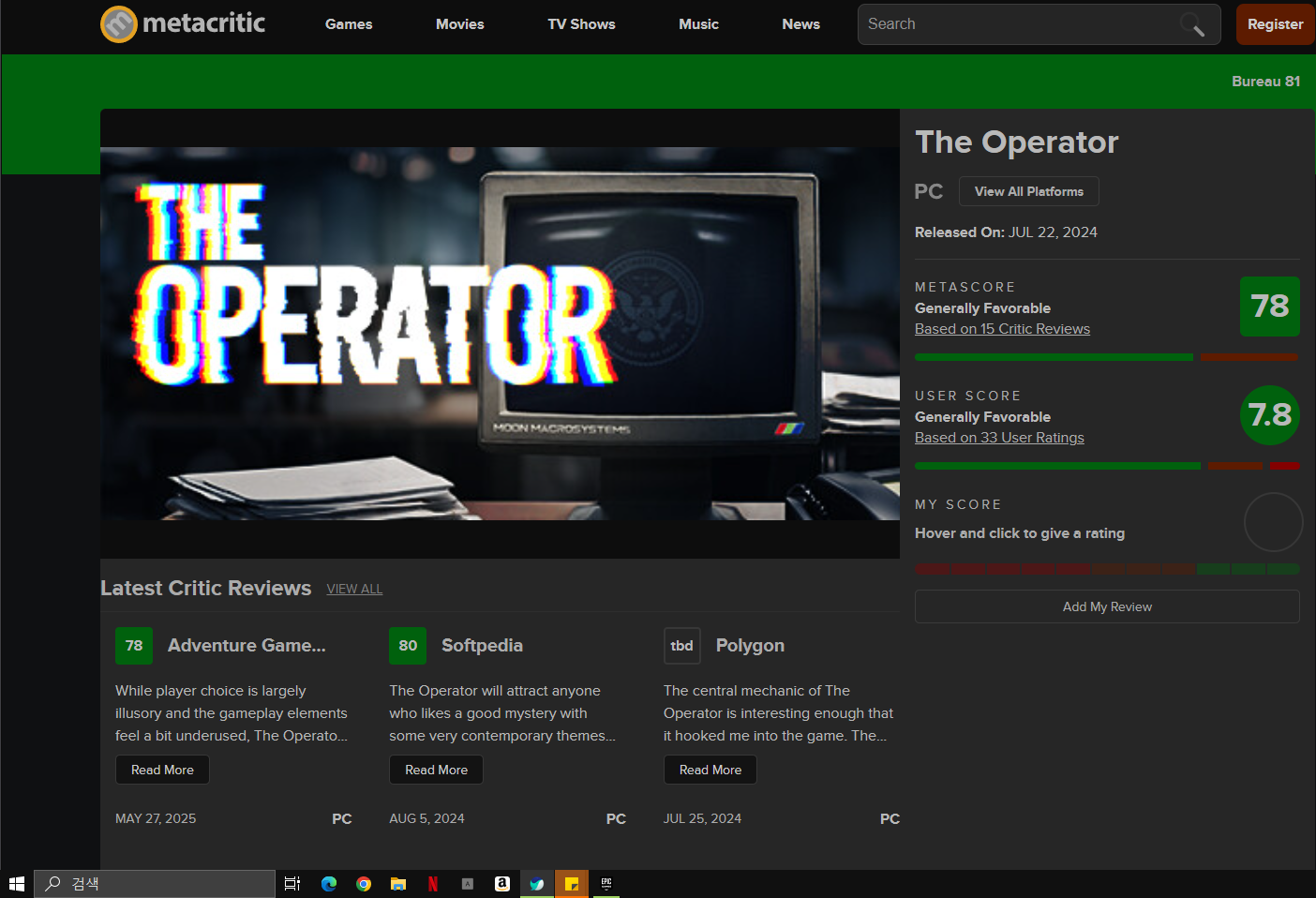Click the Windows taskbar search box
The width and height of the screenshot is (1316, 898).
[x=155, y=884]
